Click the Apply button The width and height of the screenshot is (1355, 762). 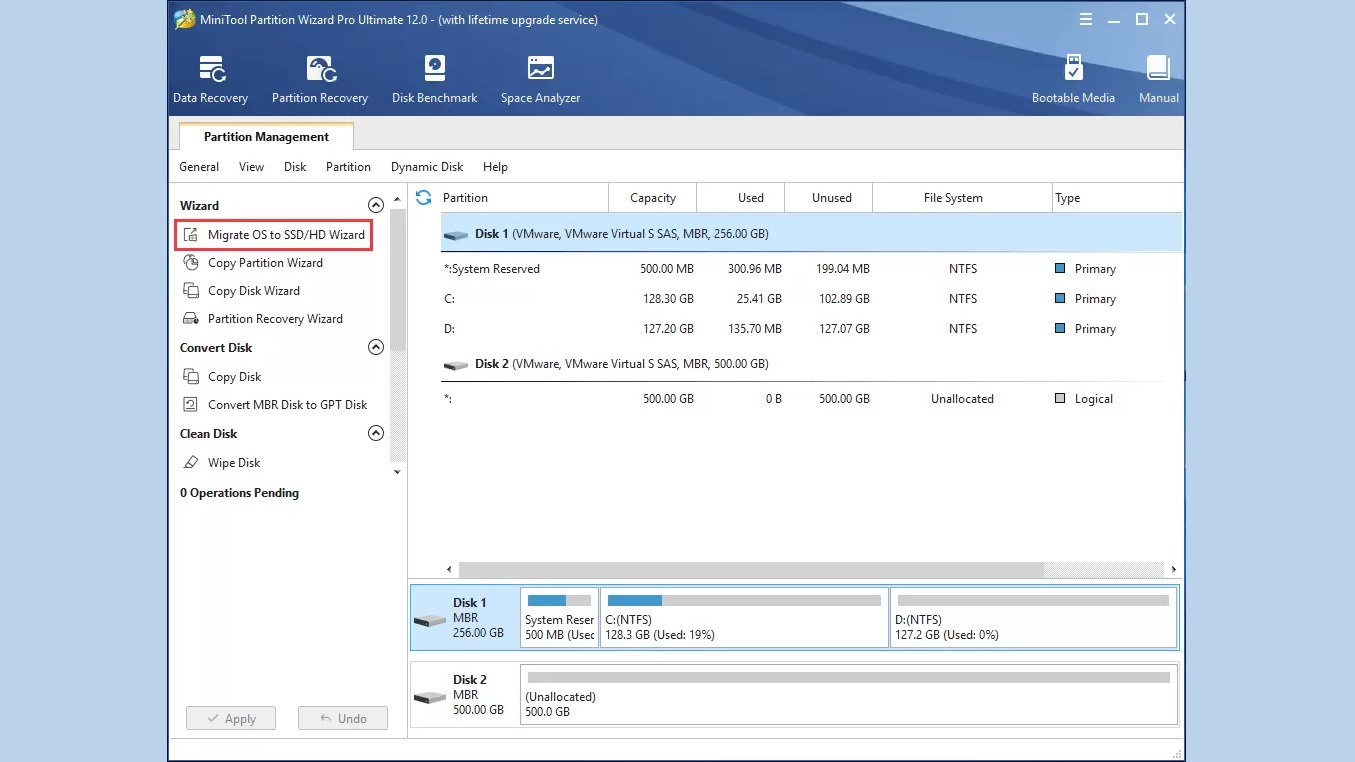(231, 718)
